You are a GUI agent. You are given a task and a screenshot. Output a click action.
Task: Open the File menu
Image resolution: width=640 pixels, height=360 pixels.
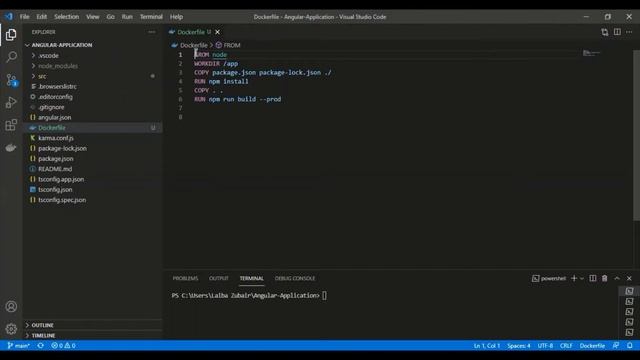[x=24, y=17]
